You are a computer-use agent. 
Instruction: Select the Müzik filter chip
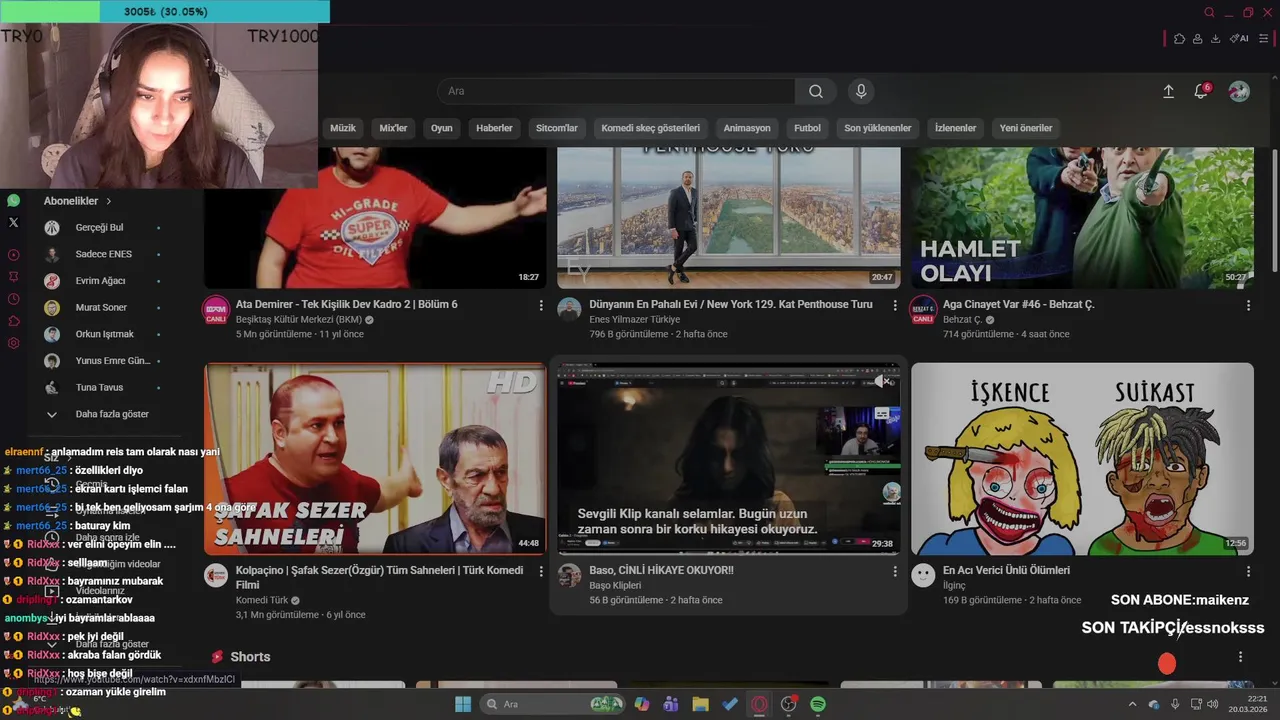point(343,128)
